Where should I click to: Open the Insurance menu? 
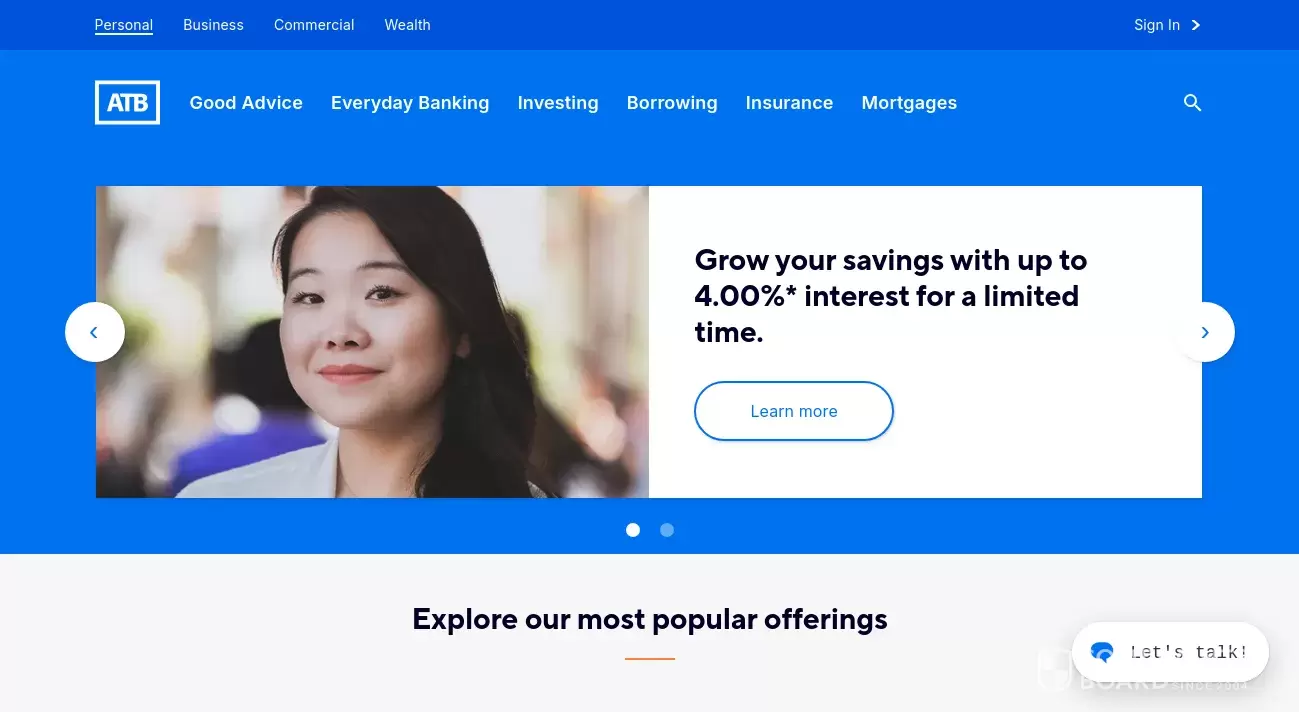789,103
